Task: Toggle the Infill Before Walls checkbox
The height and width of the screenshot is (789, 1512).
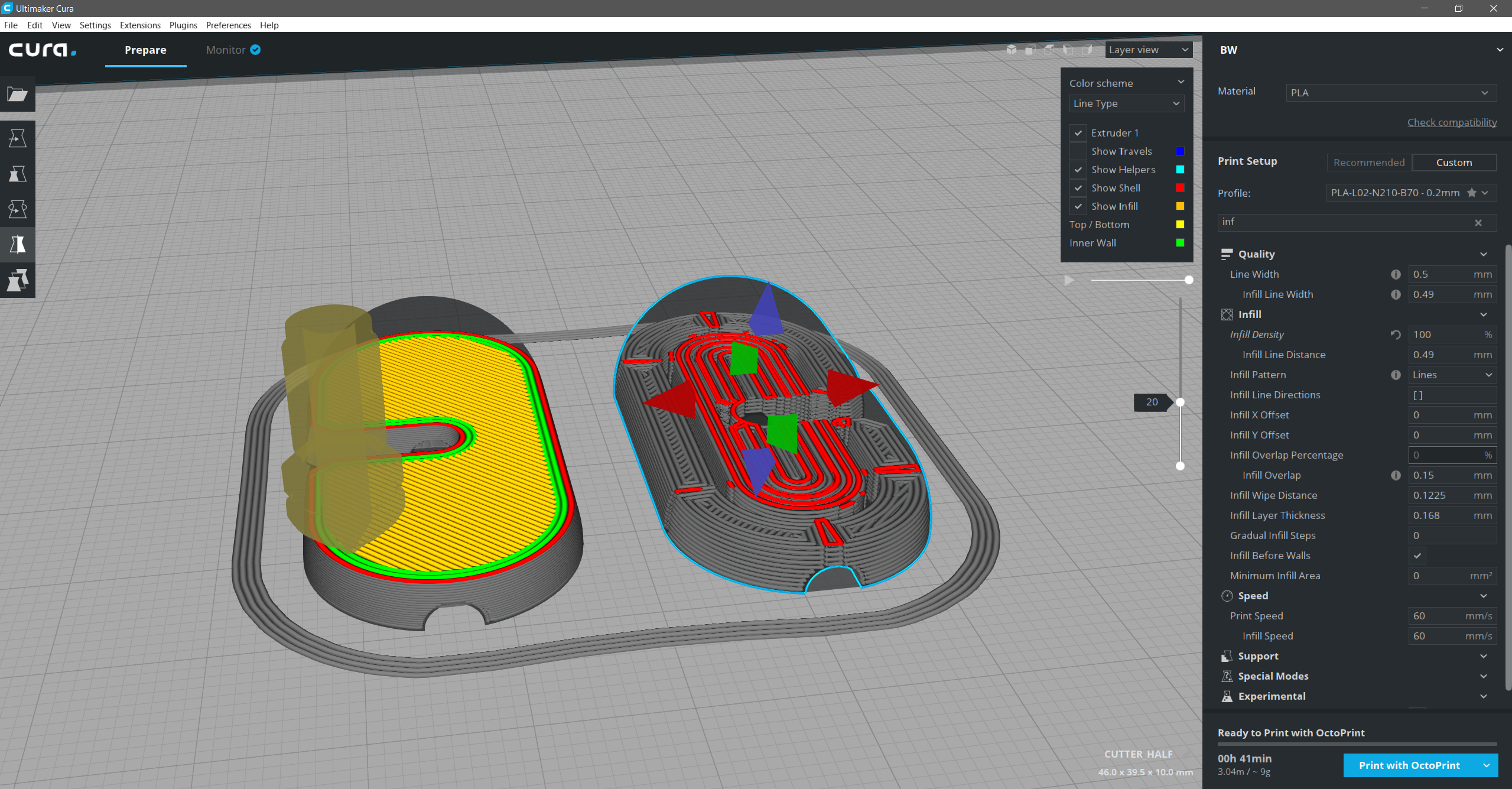Action: (x=1417, y=556)
